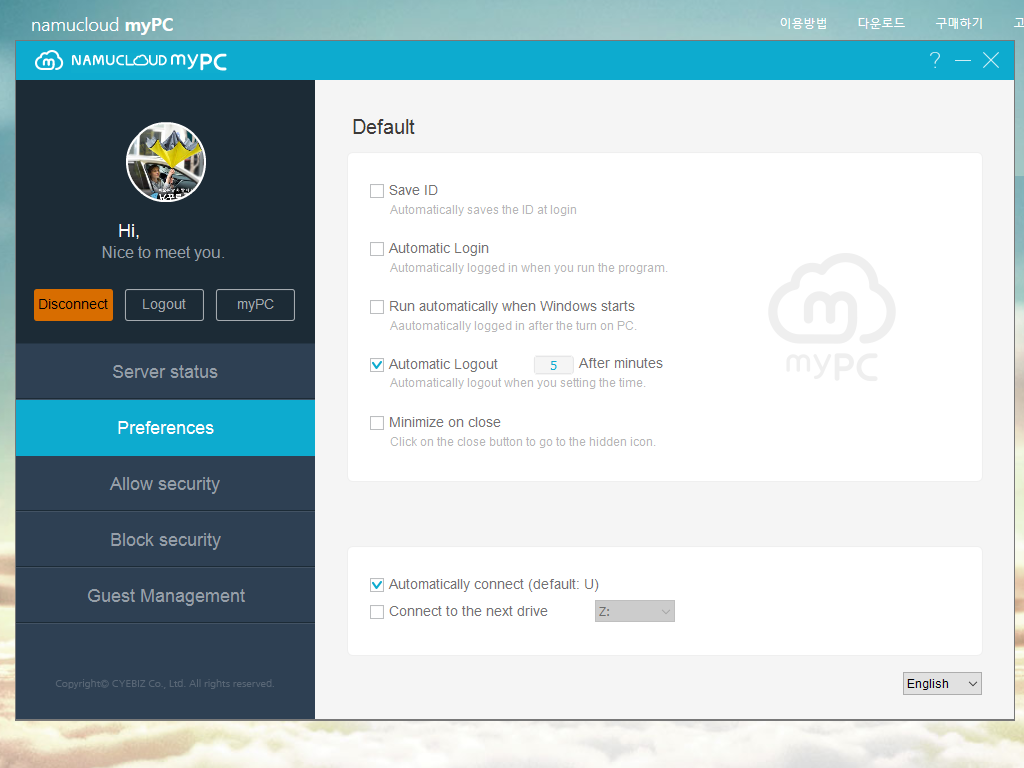Viewport: 1024px width, 768px height.
Task: Click 'Click on the close button' description text
Action: [x=522, y=441]
